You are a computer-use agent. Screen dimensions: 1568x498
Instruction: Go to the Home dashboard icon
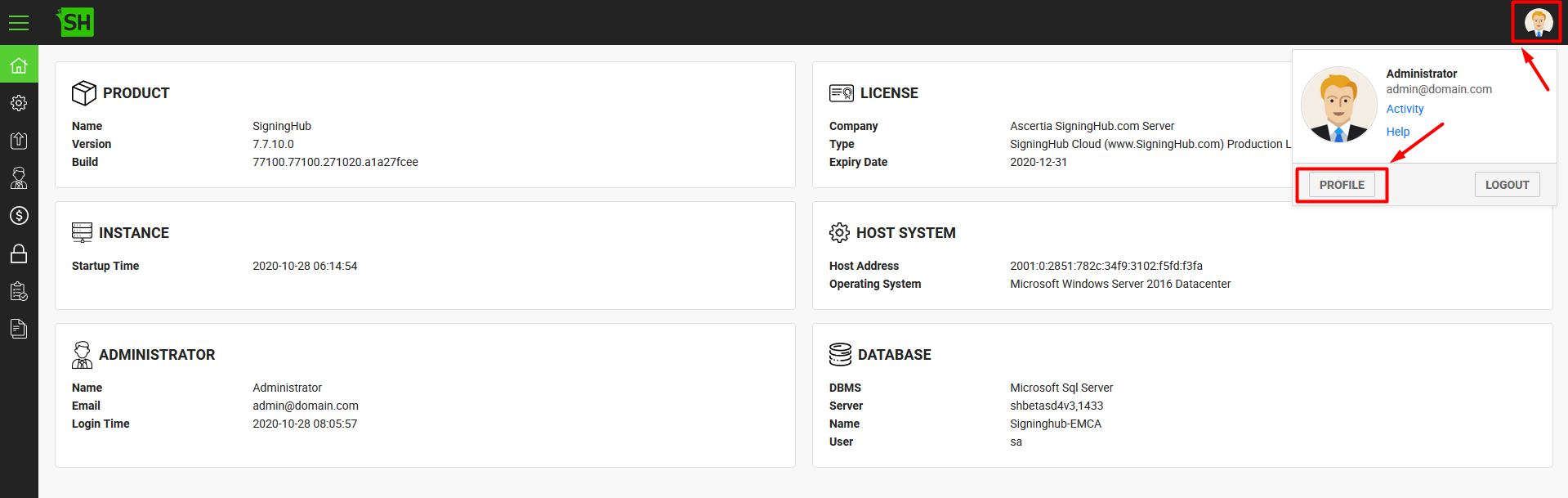(x=19, y=65)
